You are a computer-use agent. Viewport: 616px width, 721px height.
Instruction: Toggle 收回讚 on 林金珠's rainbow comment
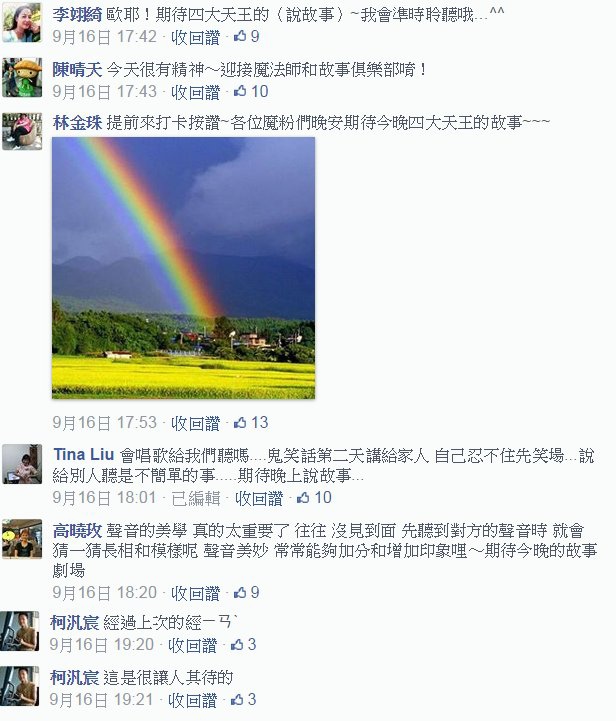[x=195, y=423]
